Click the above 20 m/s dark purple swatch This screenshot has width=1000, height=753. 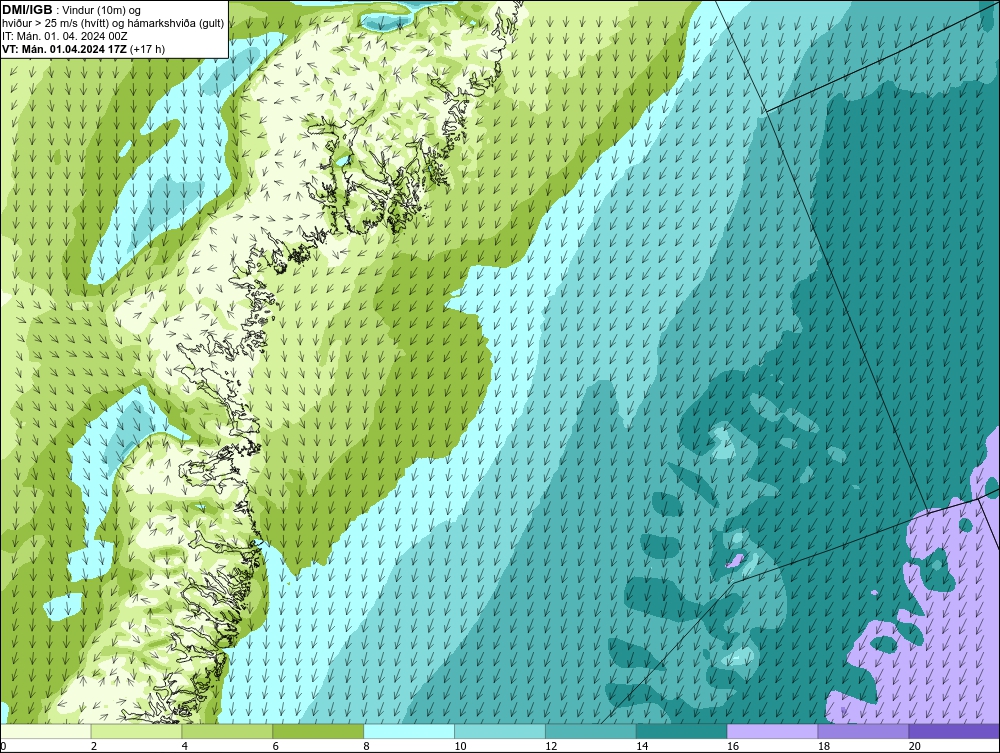coord(954,731)
